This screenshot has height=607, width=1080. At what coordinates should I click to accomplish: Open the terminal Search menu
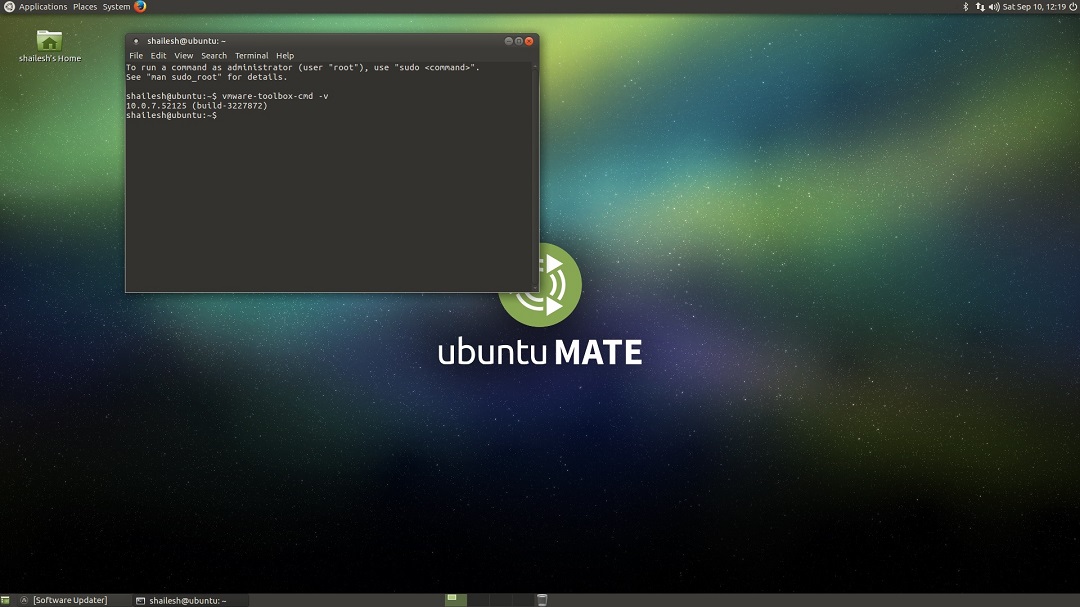tap(214, 56)
